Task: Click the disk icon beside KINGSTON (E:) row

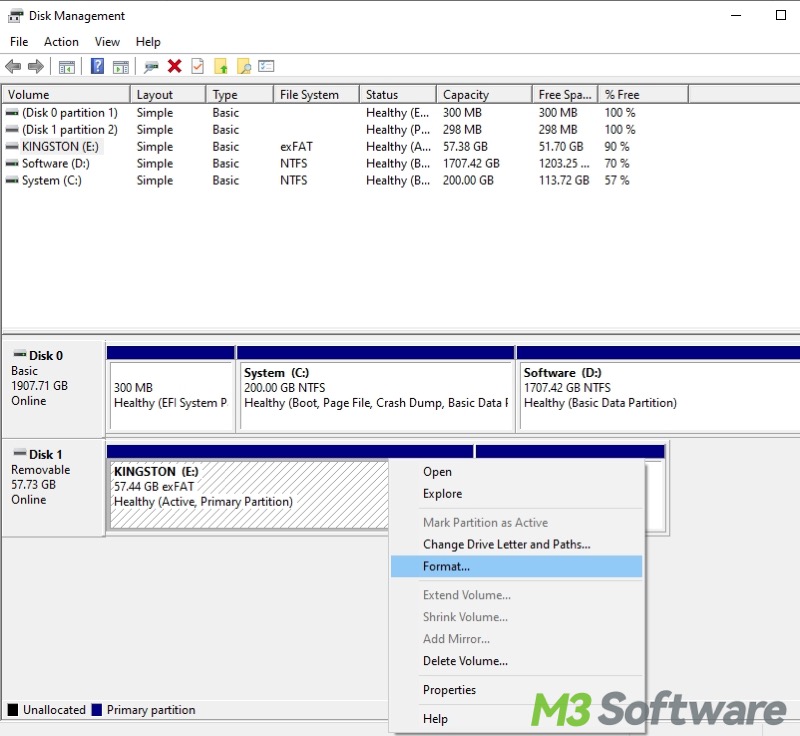Action: 12,146
